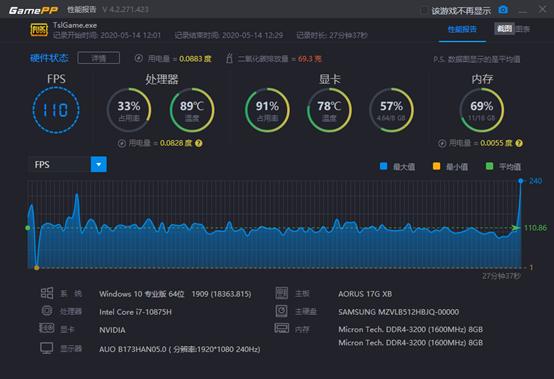
Task: Click the monitor icon beside AUO B173HAN05.0
Action: [47, 348]
